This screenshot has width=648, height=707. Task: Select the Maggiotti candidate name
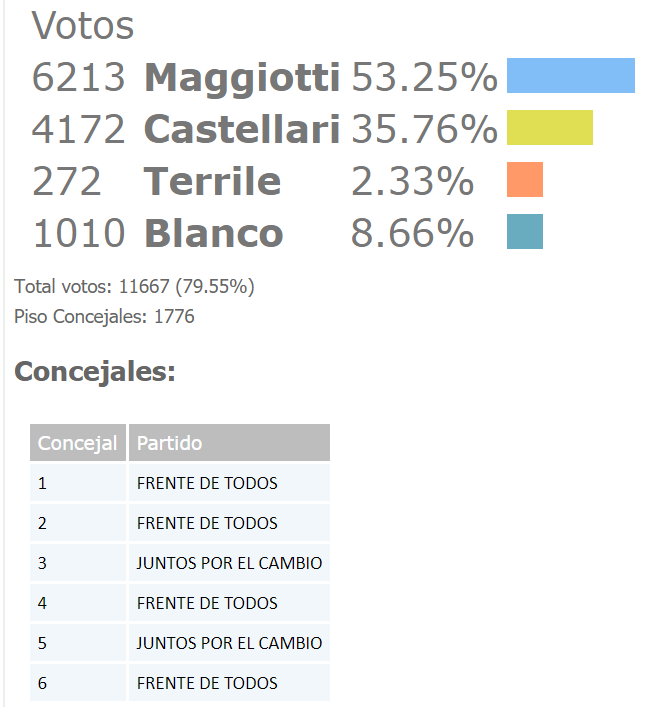coord(242,78)
